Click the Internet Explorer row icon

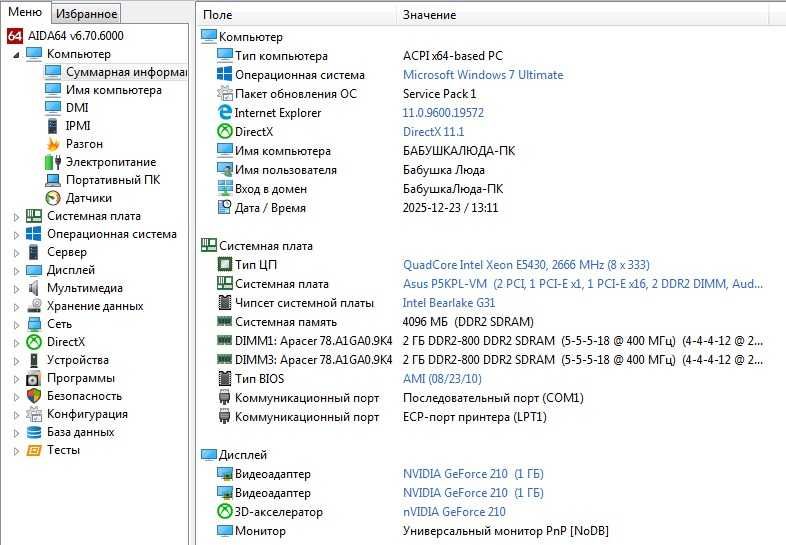coord(225,112)
